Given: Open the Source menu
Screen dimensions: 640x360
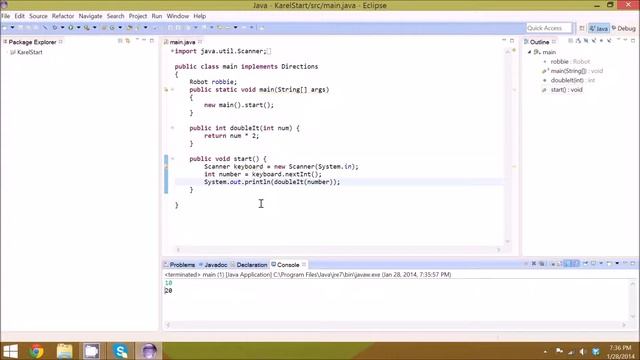Looking at the screenshot, I should tap(38, 16).
